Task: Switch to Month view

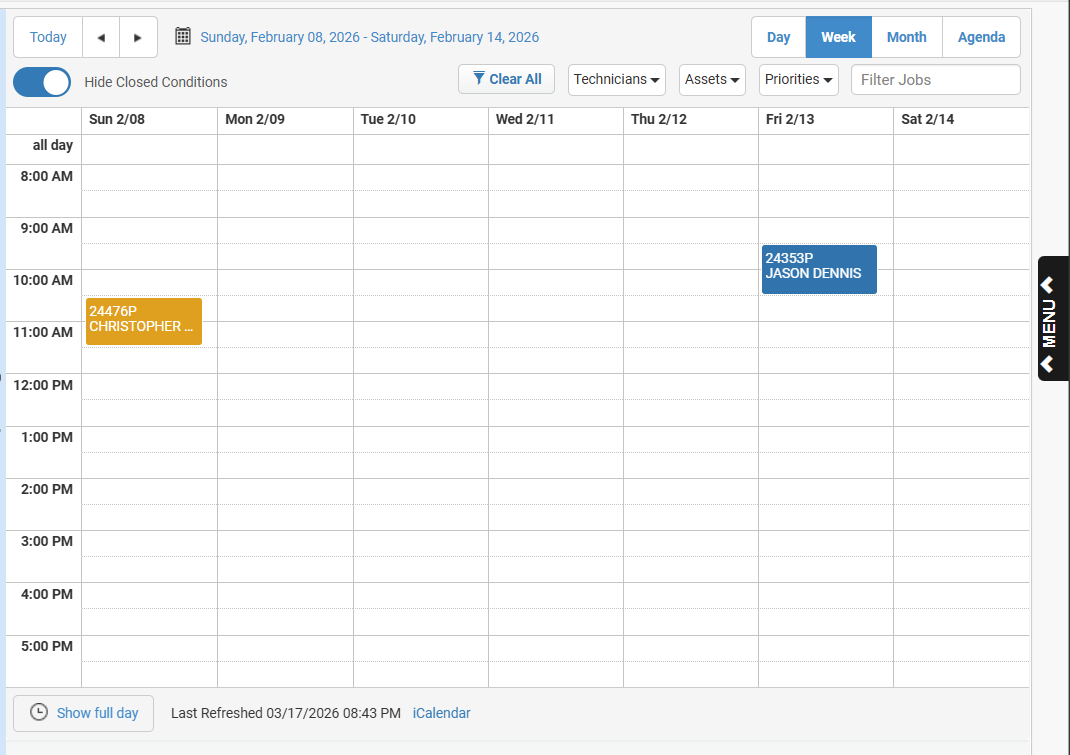Action: (906, 37)
